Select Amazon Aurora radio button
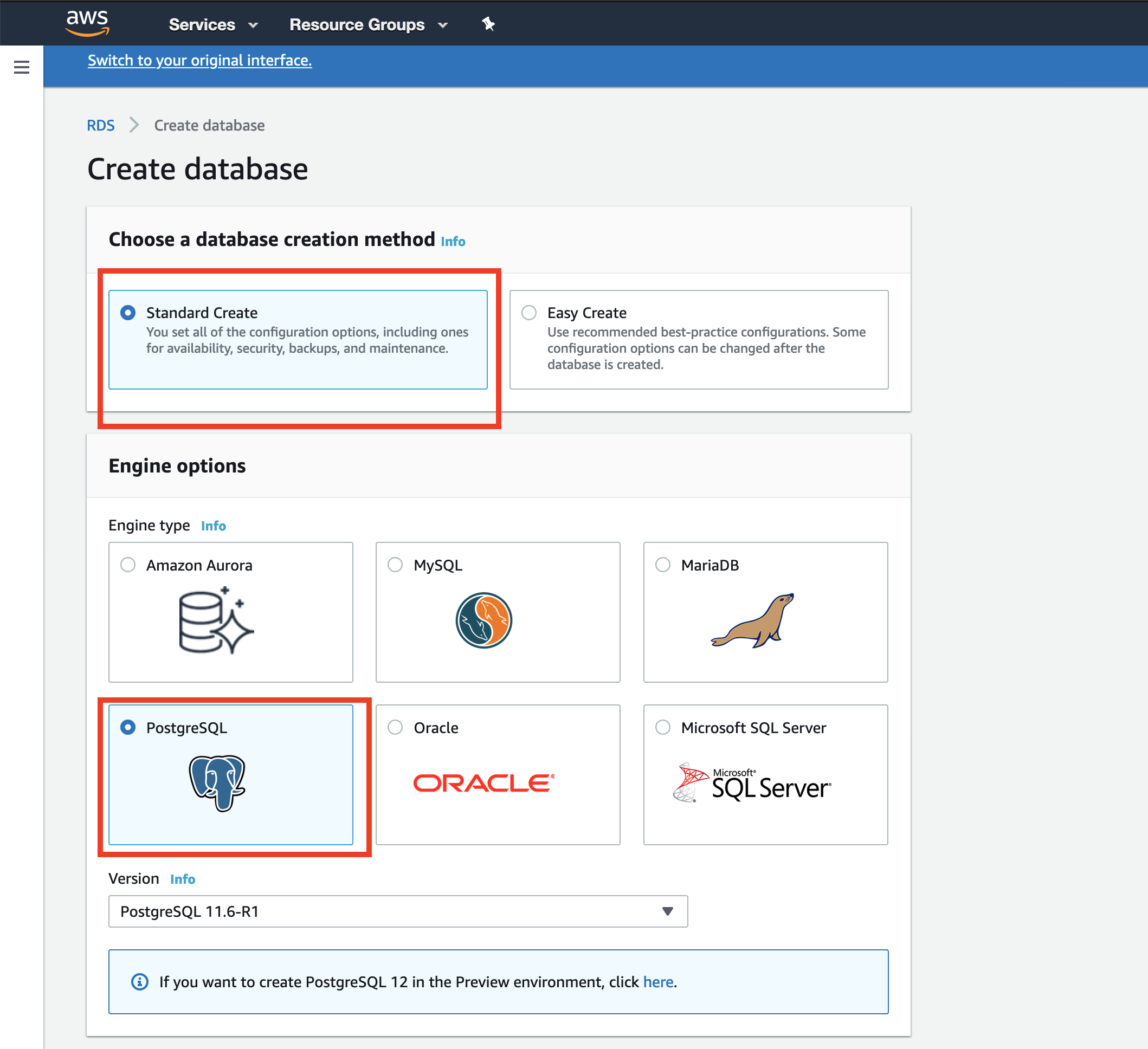This screenshot has width=1148, height=1049. pos(128,565)
